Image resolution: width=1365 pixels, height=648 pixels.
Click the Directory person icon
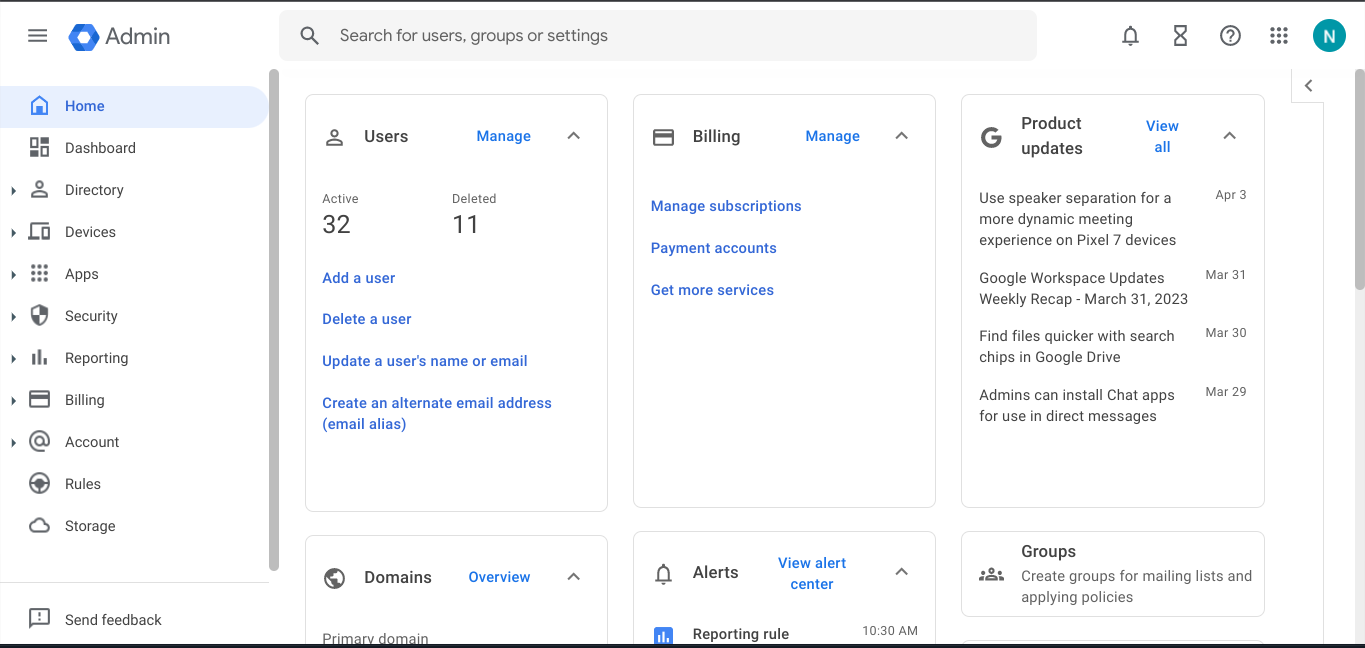point(39,190)
